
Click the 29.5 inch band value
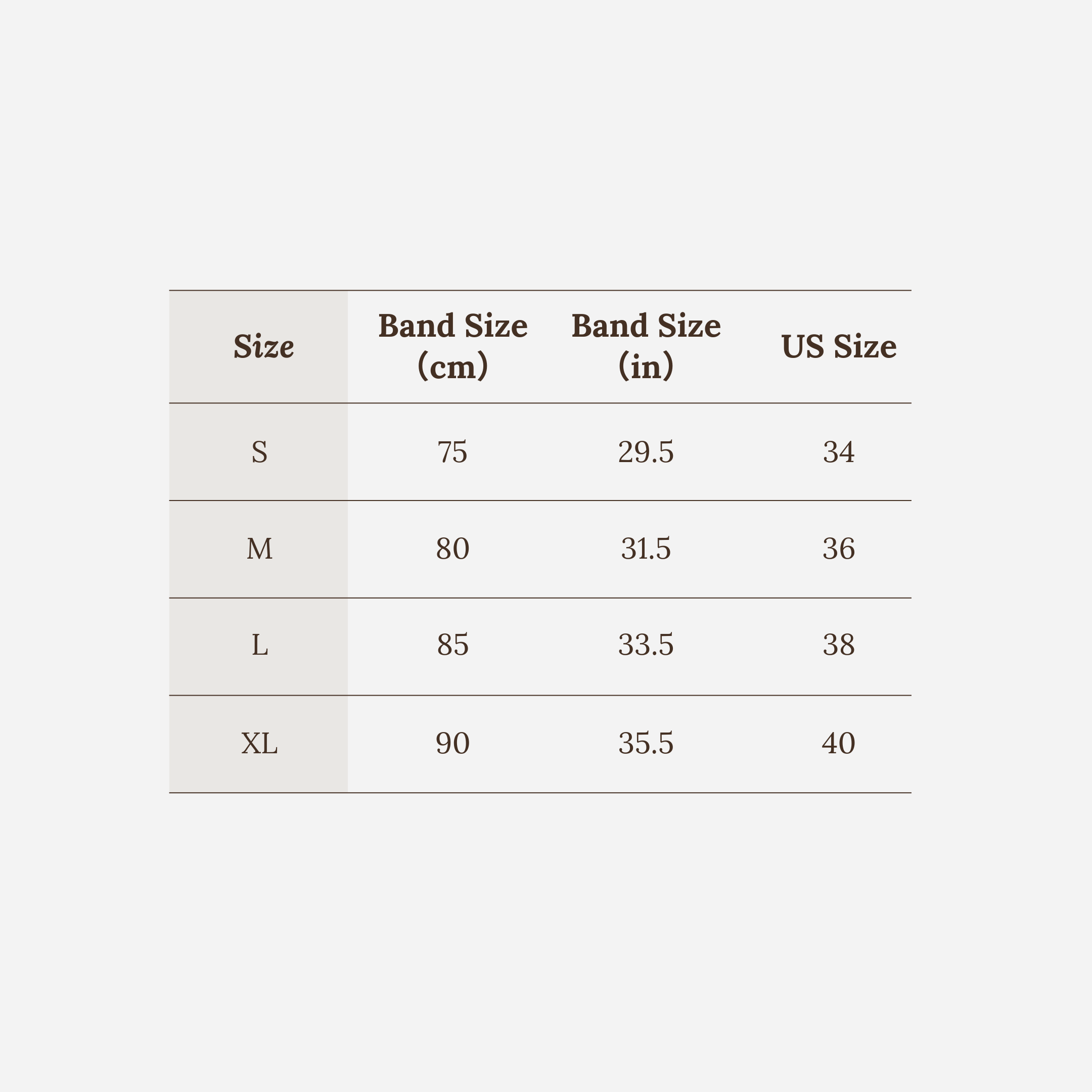(x=646, y=452)
